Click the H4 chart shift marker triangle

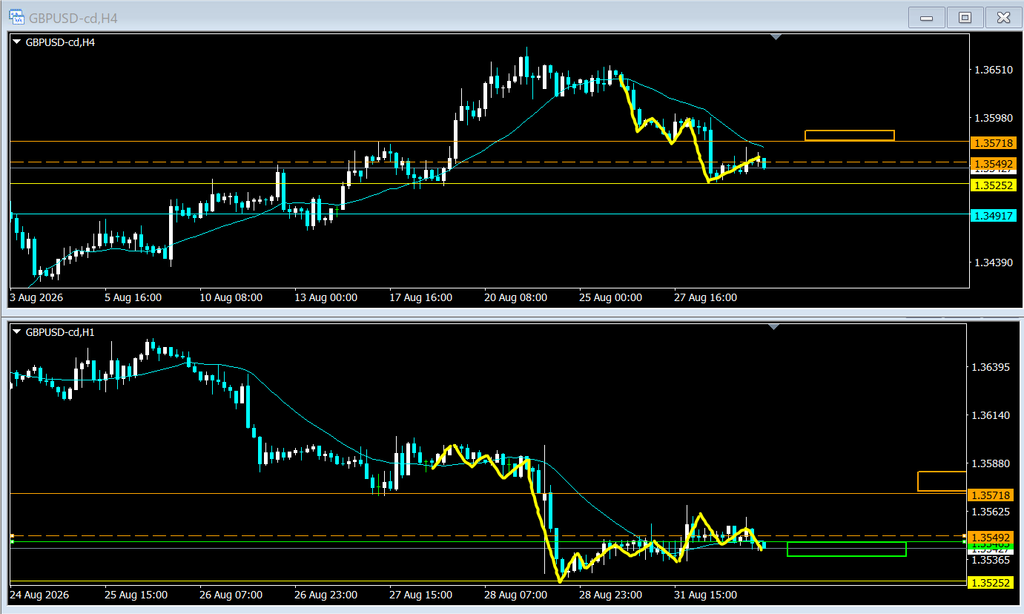(776, 37)
